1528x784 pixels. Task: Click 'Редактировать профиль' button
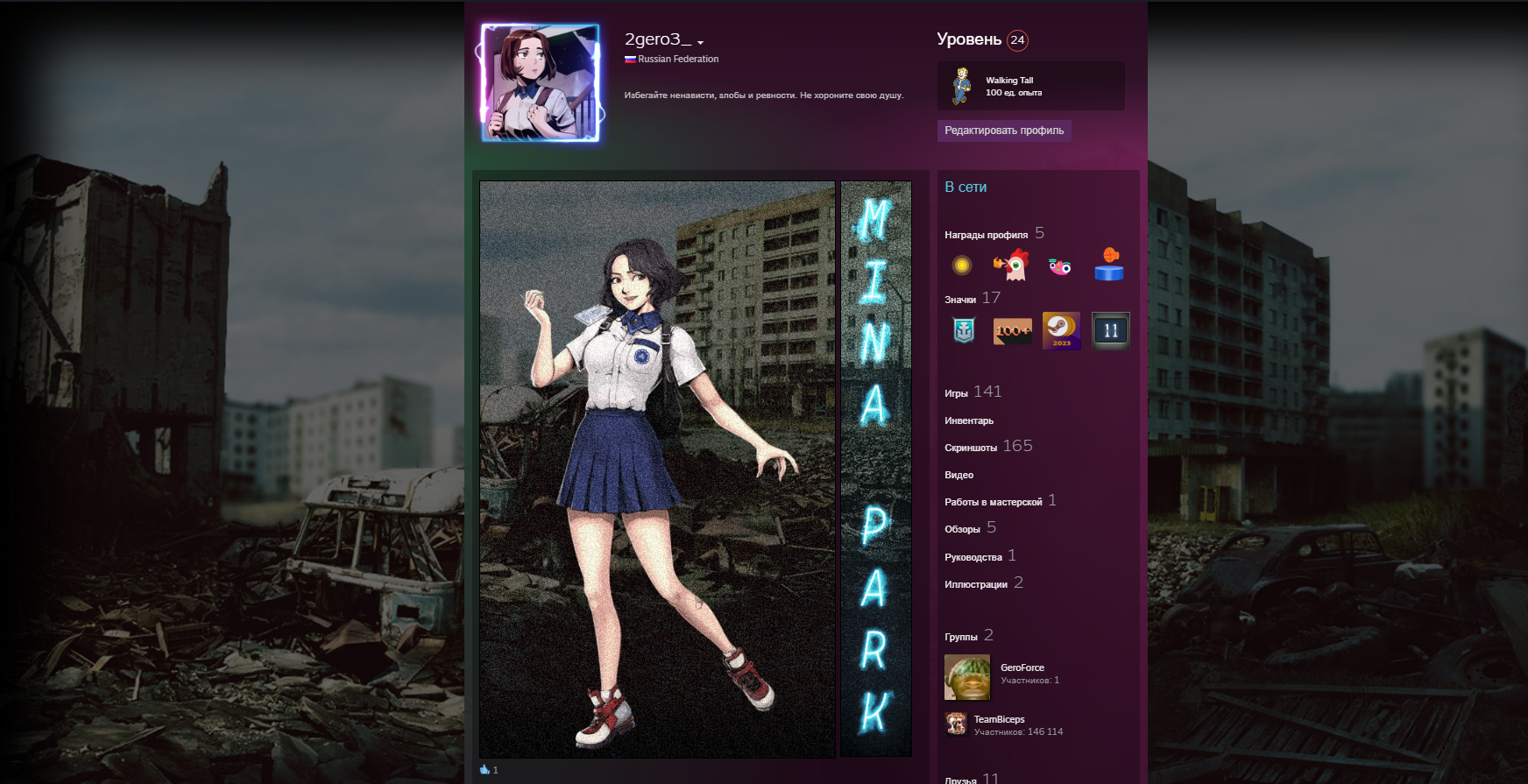point(1004,131)
